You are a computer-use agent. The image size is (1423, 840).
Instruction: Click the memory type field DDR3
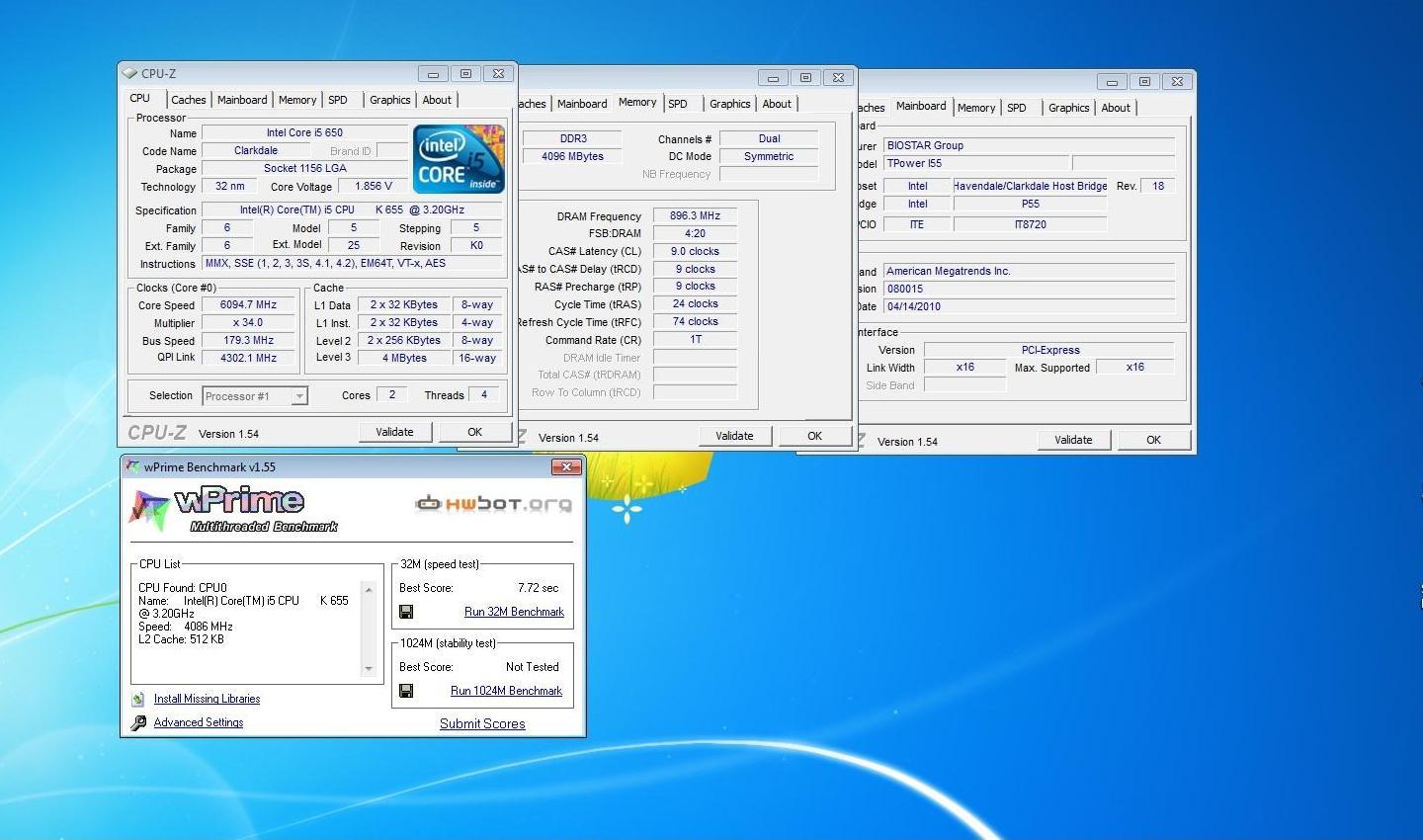point(572,138)
